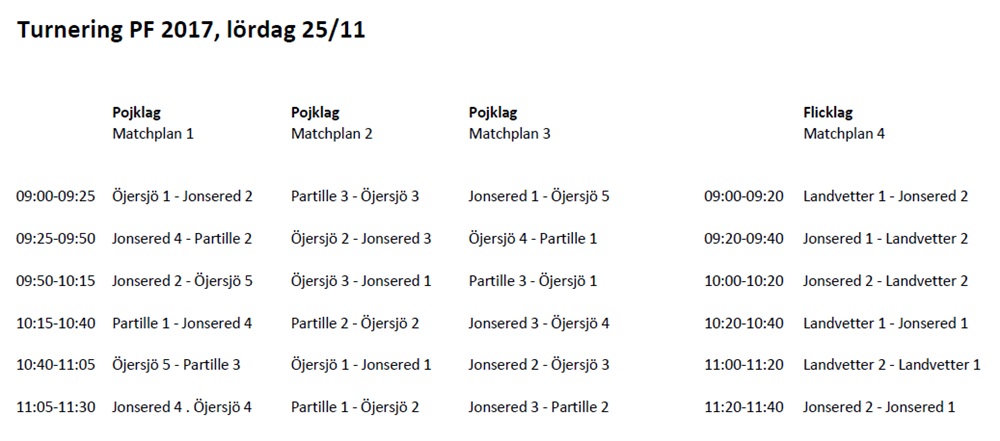Click the time slot 10:40-11:05

[x=55, y=365]
